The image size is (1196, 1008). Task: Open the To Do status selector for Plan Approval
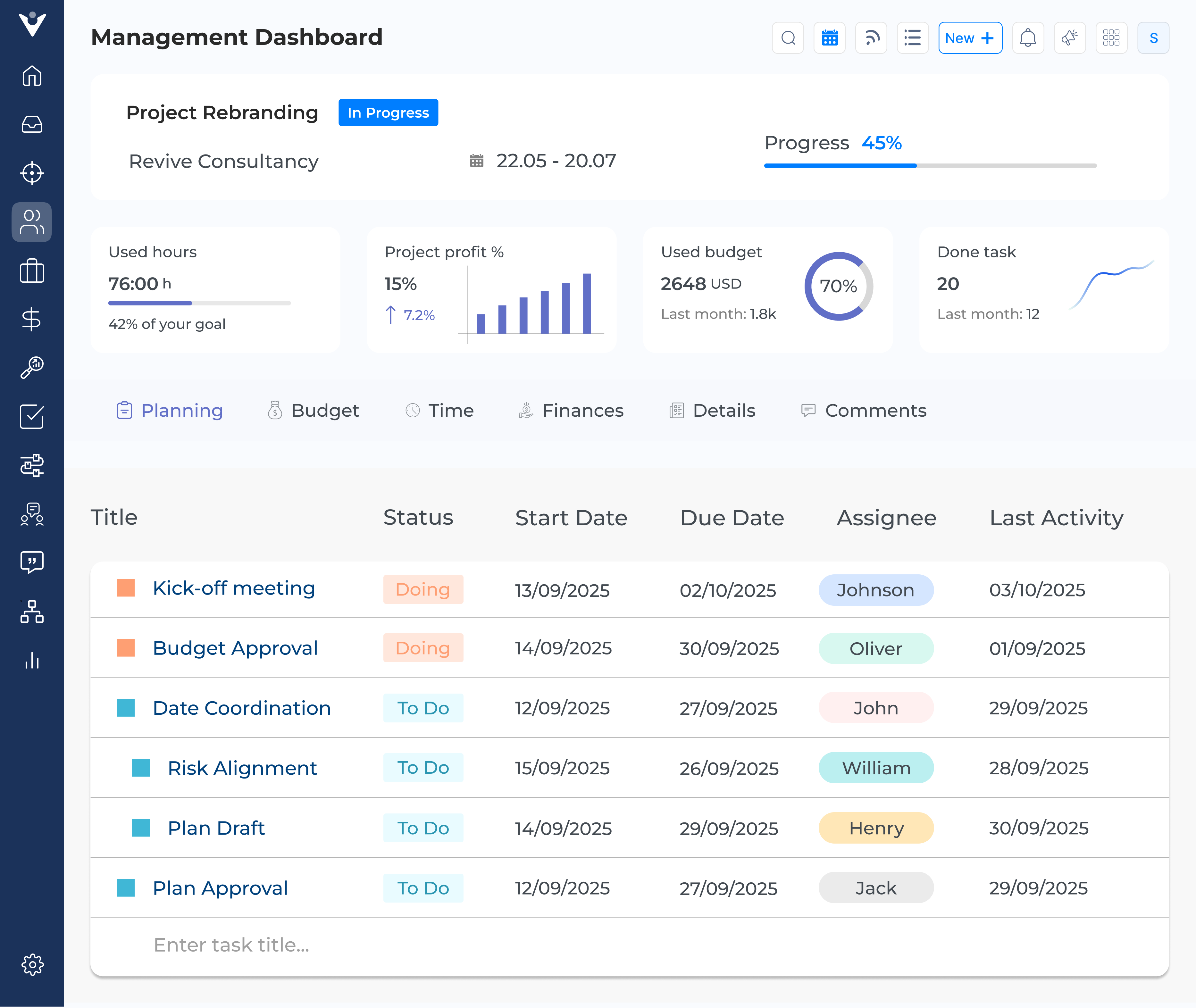point(423,887)
